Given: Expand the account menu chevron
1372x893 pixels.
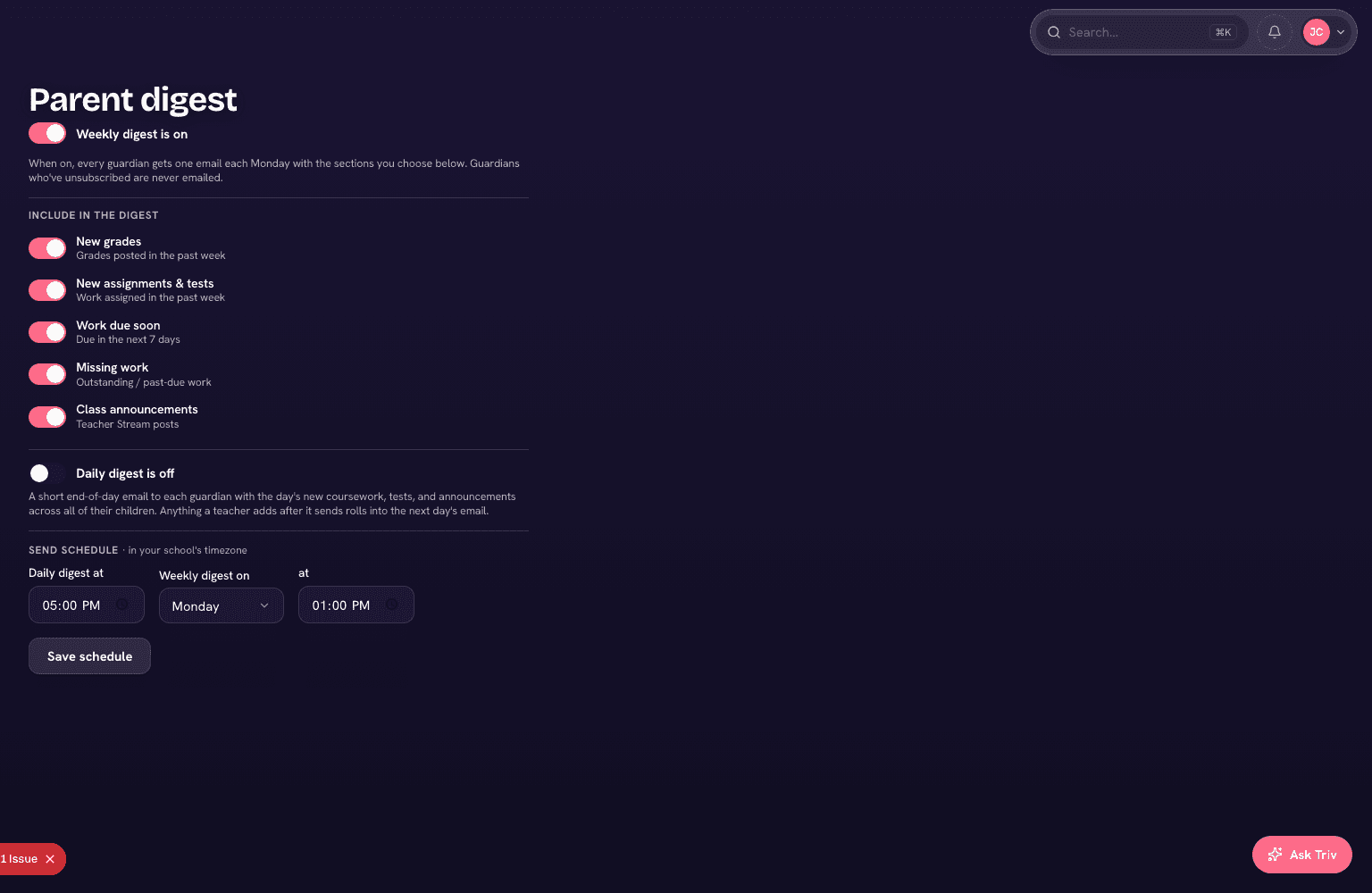Looking at the screenshot, I should [x=1341, y=32].
